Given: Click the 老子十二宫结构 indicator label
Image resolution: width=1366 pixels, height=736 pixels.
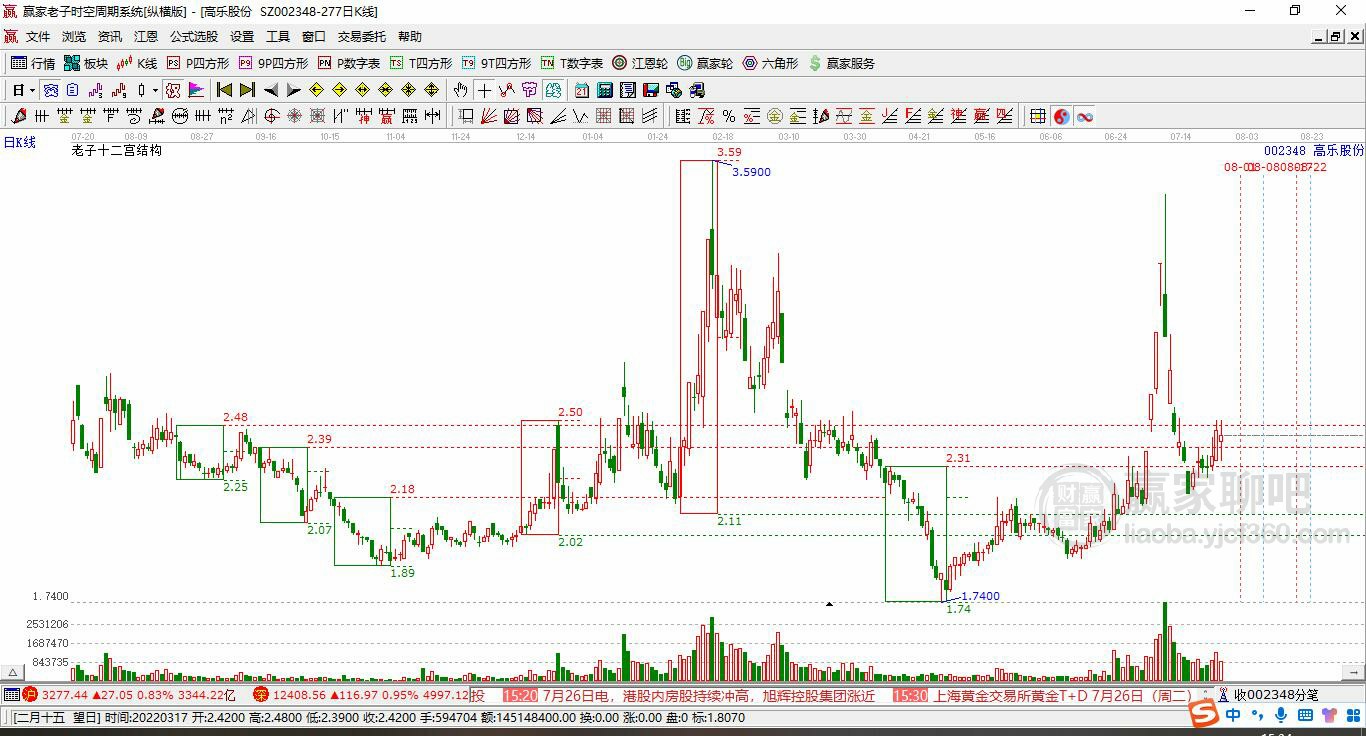Looking at the screenshot, I should pyautogui.click(x=117, y=151).
